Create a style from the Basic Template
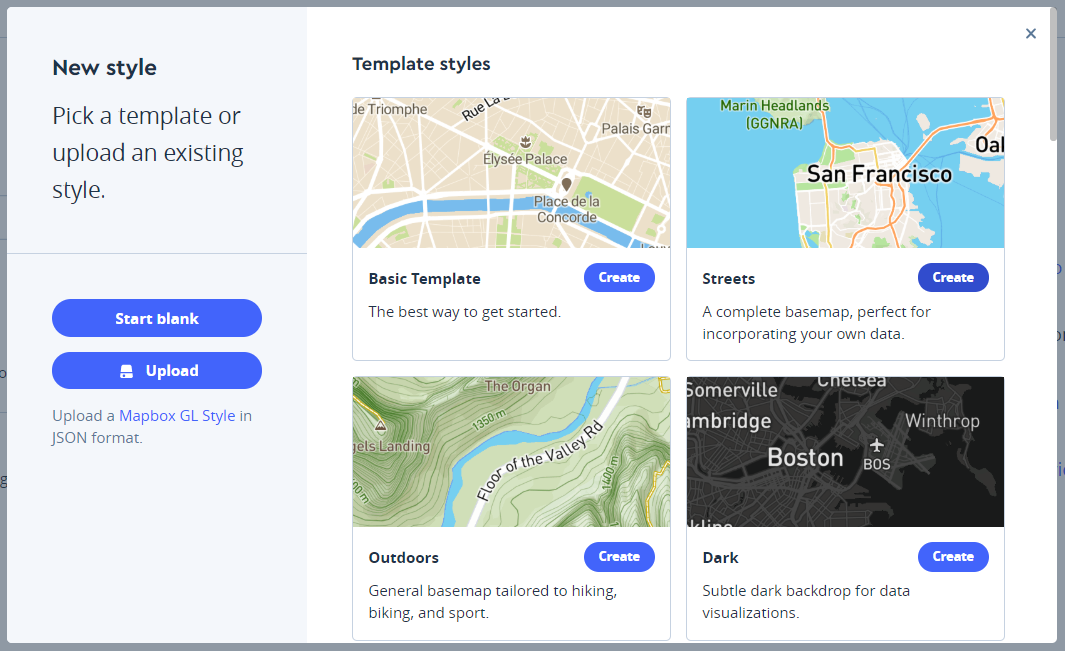This screenshot has height=651, width=1065. tap(619, 277)
